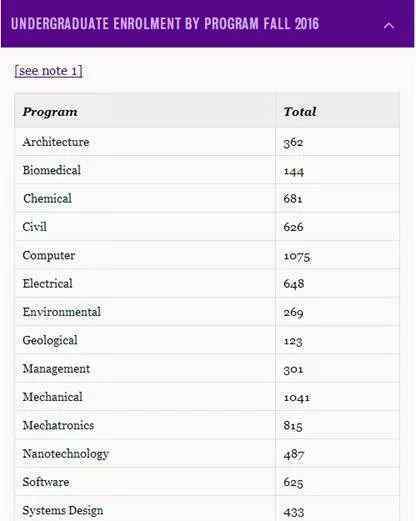Image resolution: width=416 pixels, height=521 pixels.
Task: Select the Computer program cell
Action: point(145,255)
